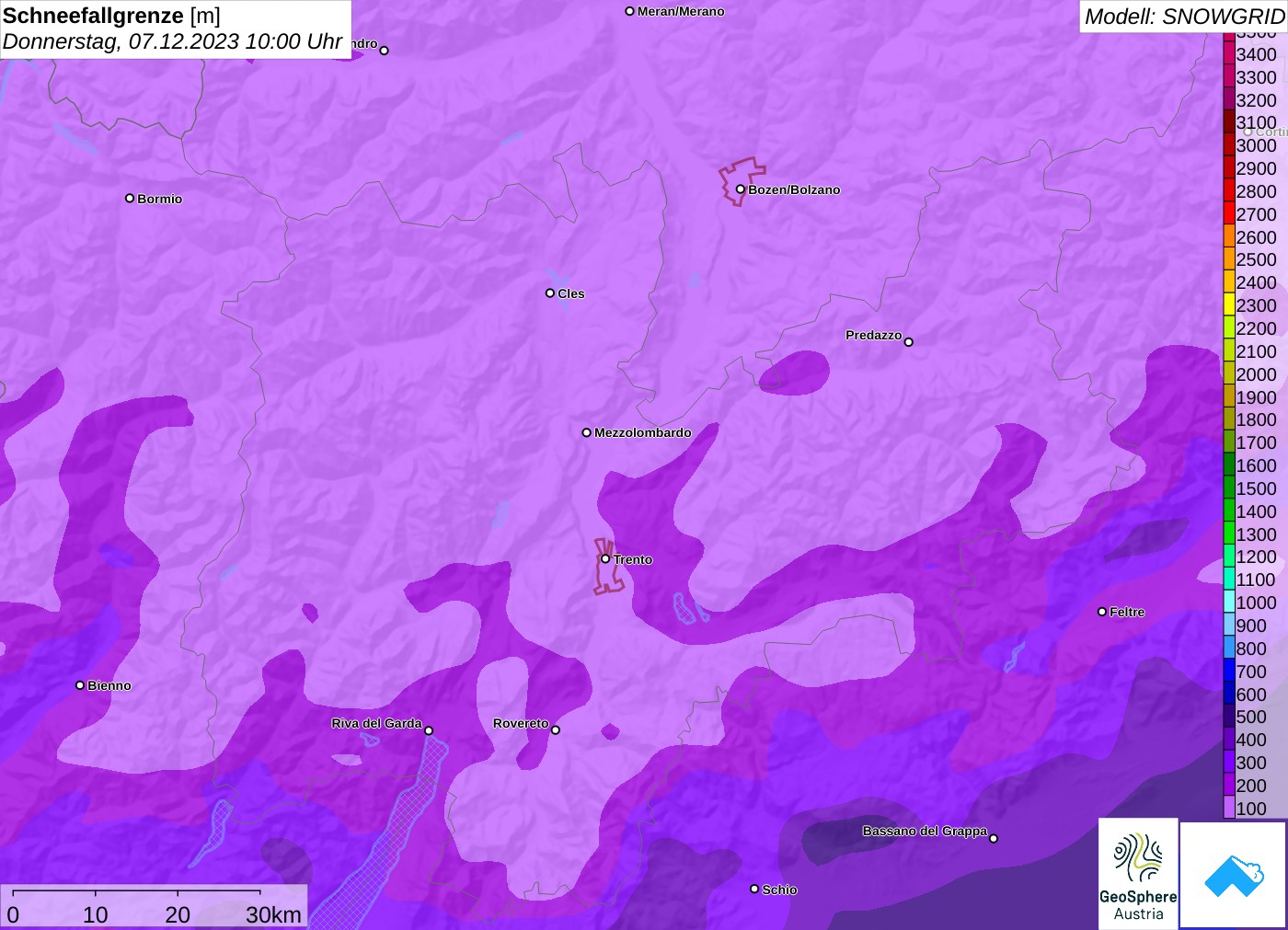This screenshot has height=930, width=1288.
Task: Click the 700 m blue legend swatch
Action: pyautogui.click(x=1229, y=672)
